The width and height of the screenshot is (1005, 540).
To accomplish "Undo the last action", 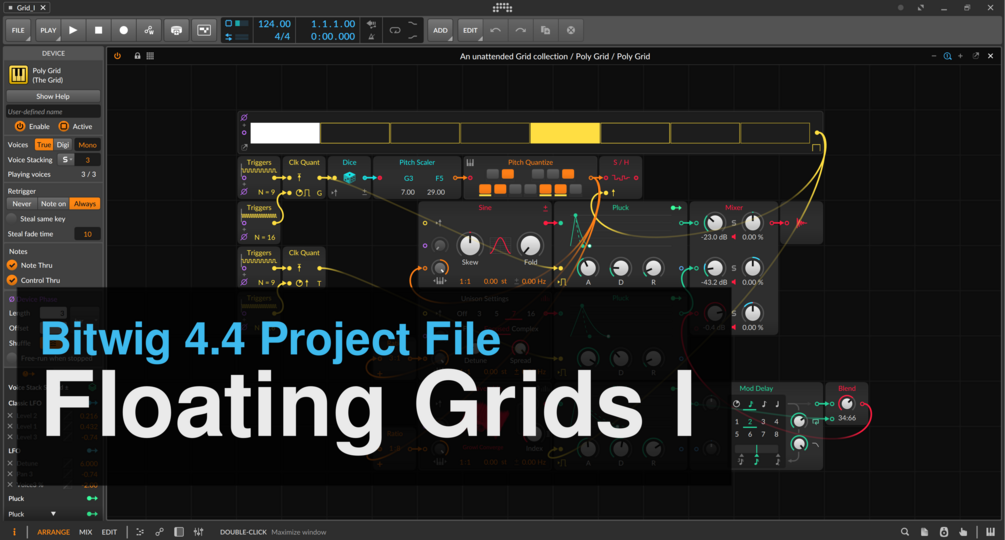I will click(495, 30).
